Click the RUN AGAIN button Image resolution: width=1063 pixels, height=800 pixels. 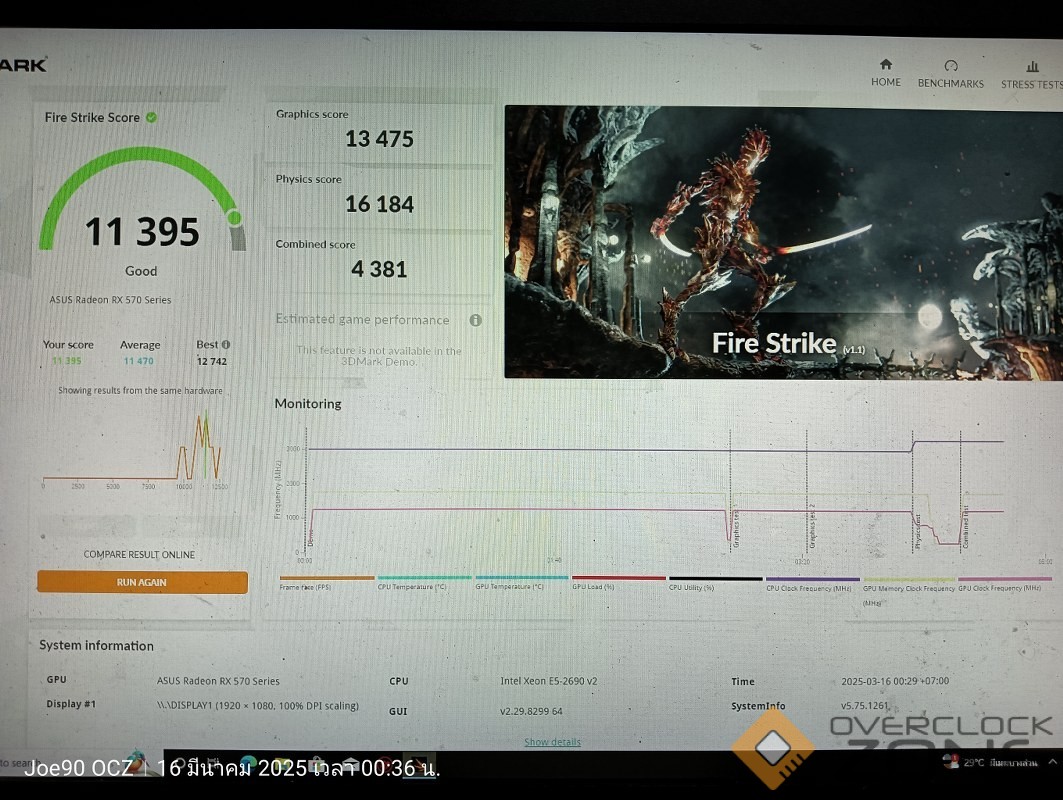(x=142, y=582)
